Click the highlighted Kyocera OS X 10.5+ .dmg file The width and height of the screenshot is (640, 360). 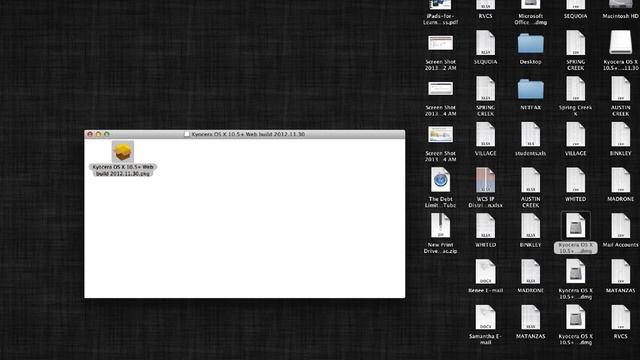point(576,226)
